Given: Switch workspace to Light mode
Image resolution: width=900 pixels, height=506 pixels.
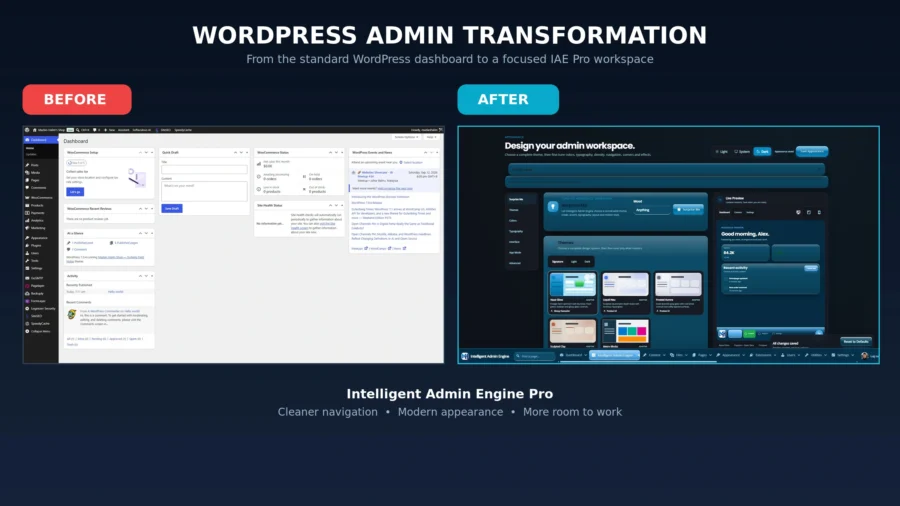Looking at the screenshot, I should click(x=721, y=151).
